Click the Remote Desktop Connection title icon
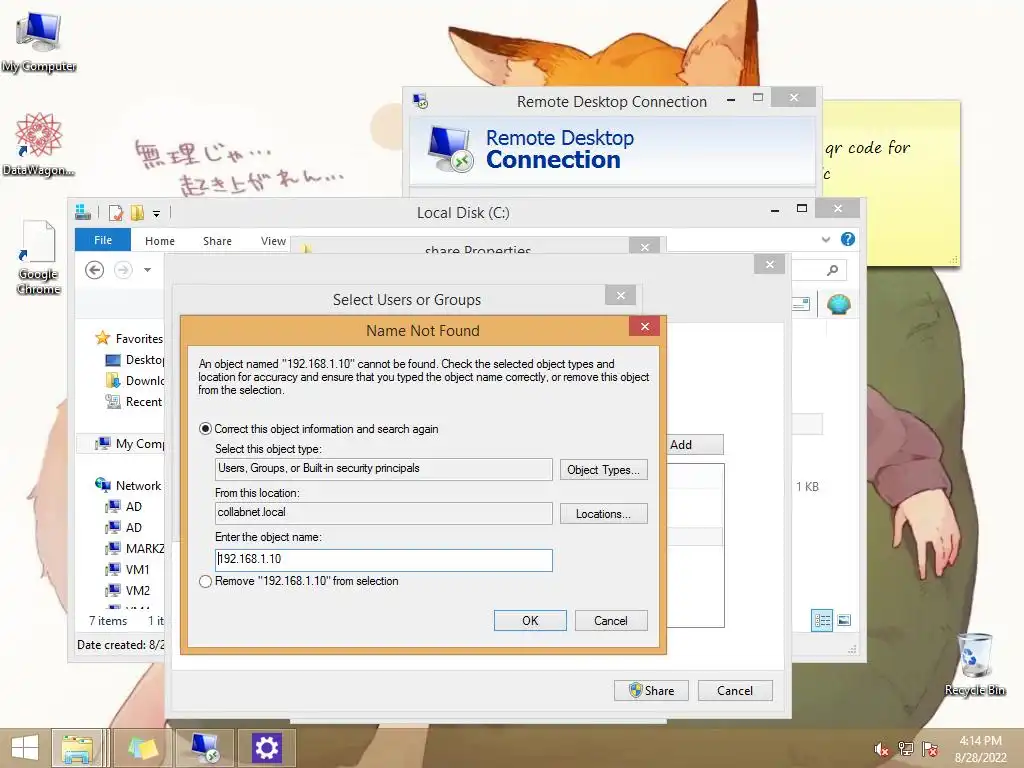The width and height of the screenshot is (1024, 768). coord(421,101)
